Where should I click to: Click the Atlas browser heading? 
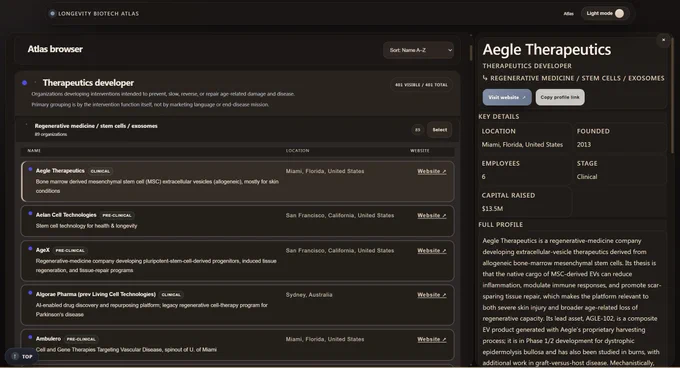point(55,49)
